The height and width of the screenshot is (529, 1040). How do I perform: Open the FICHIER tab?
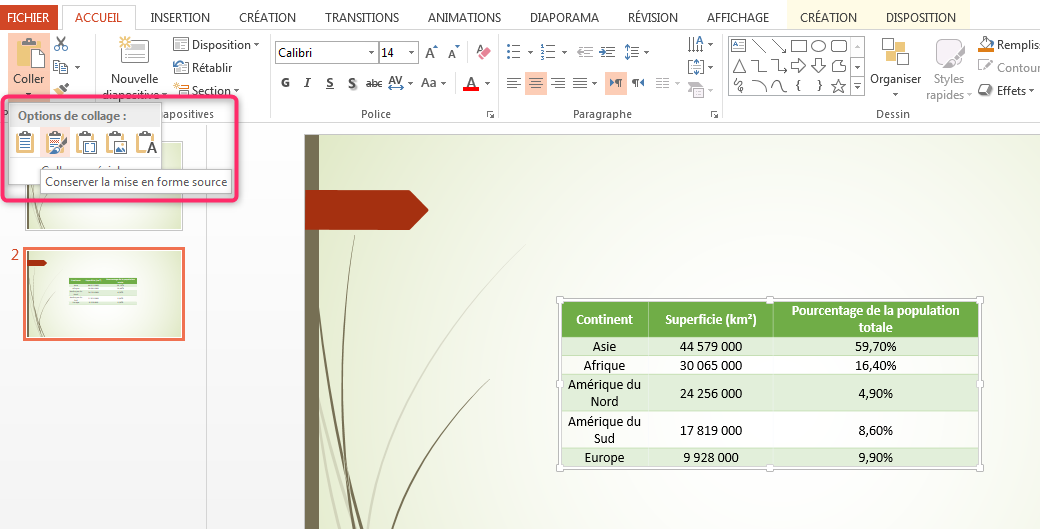coord(28,17)
